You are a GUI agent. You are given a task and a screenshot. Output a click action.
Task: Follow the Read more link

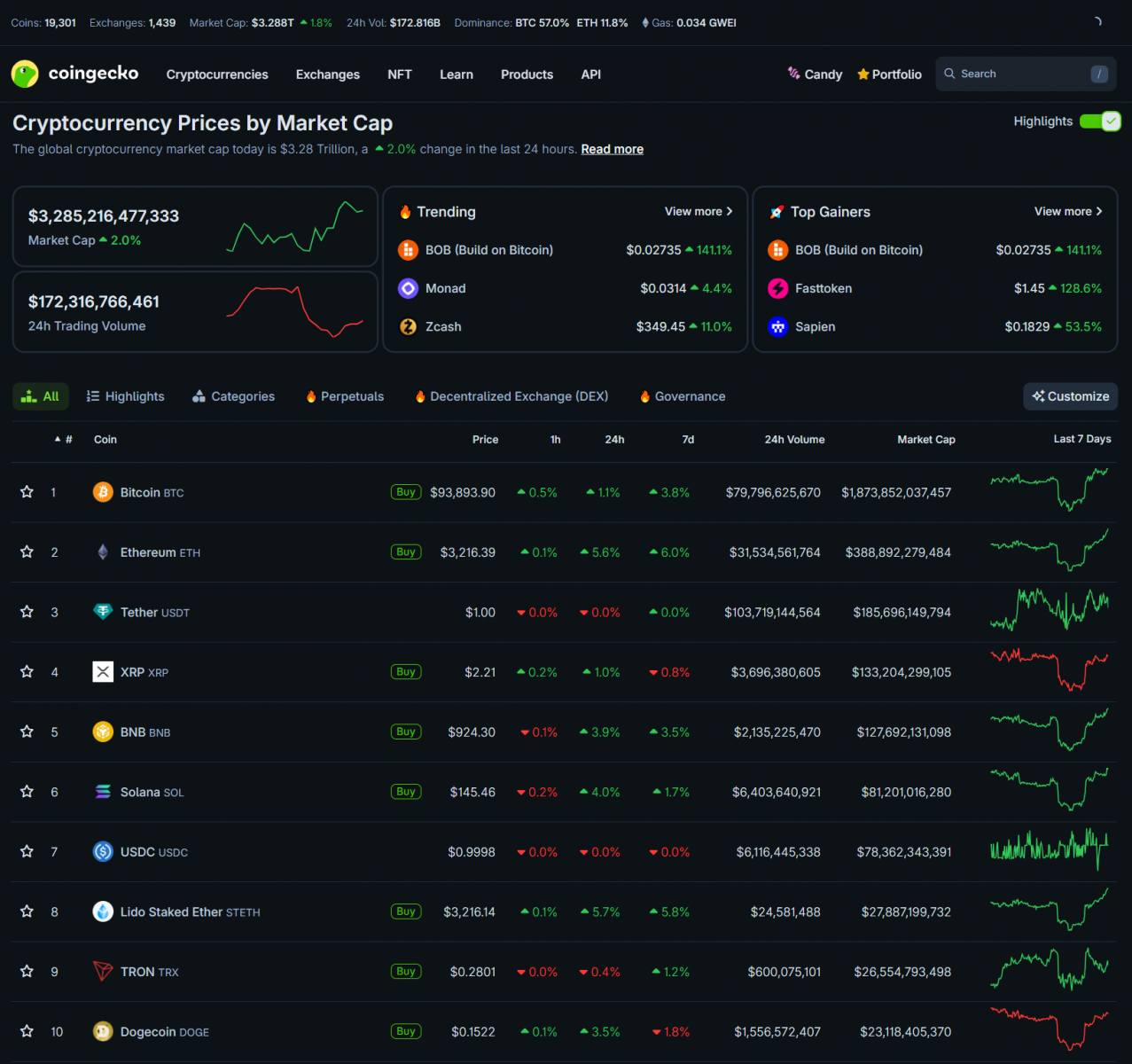612,149
